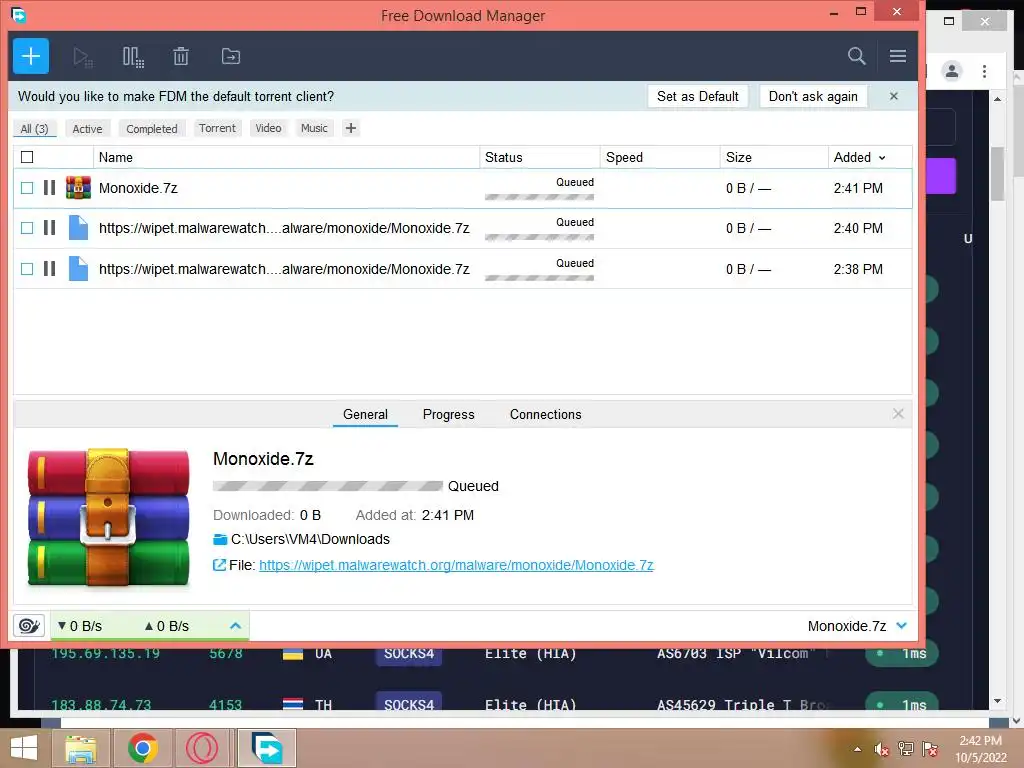
Task: Open browser three-dot menu behind FDM
Action: pos(984,71)
